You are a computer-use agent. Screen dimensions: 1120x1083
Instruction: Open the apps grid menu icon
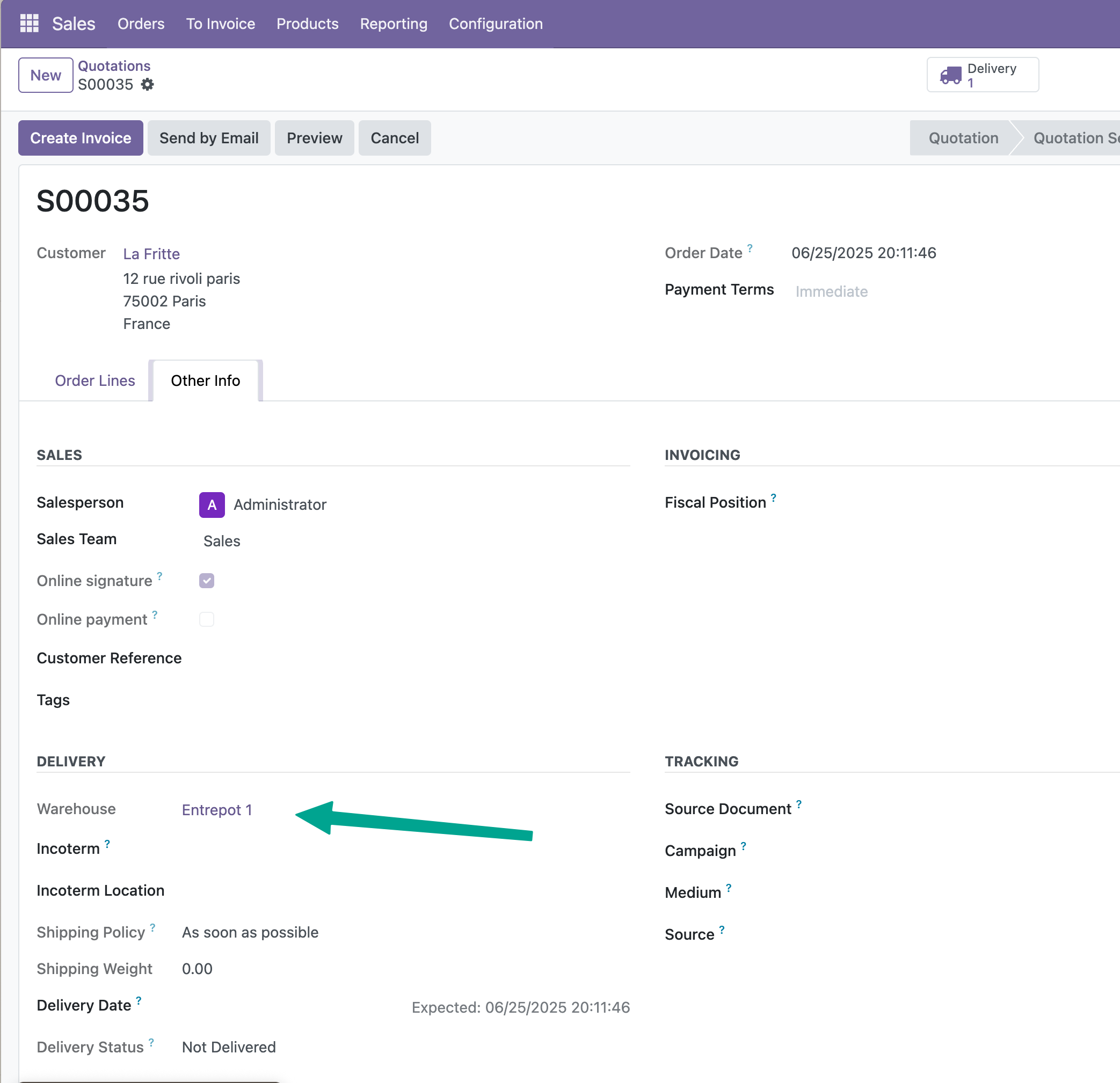(x=29, y=24)
